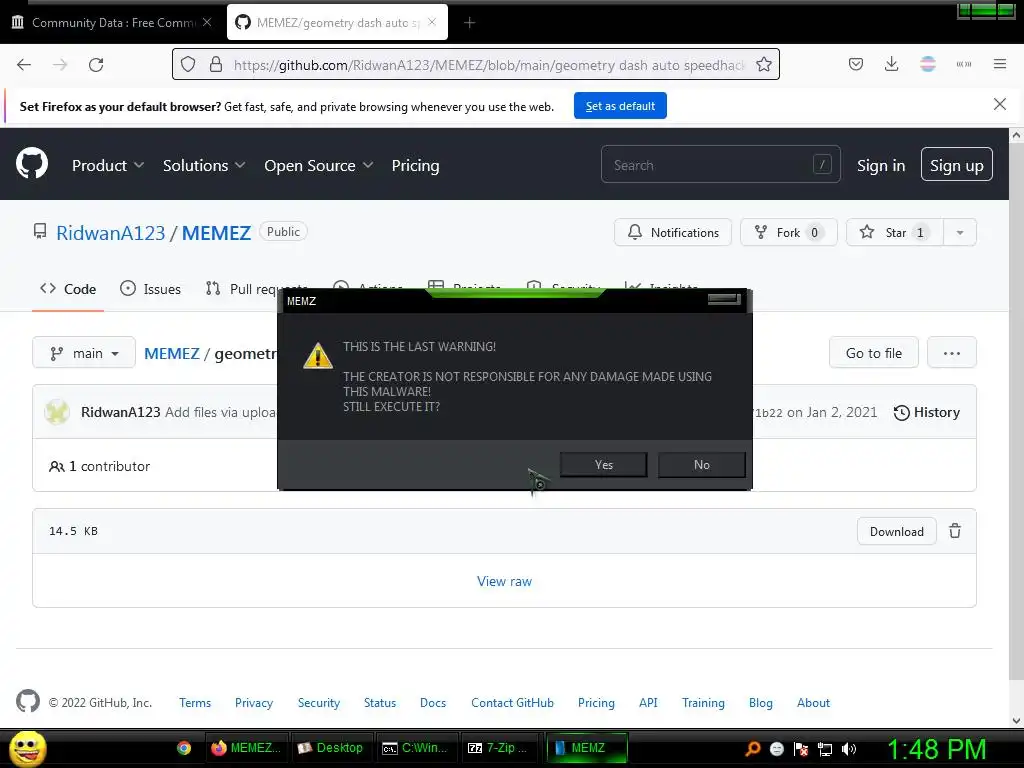Bookmark this page with the star icon

pos(763,65)
